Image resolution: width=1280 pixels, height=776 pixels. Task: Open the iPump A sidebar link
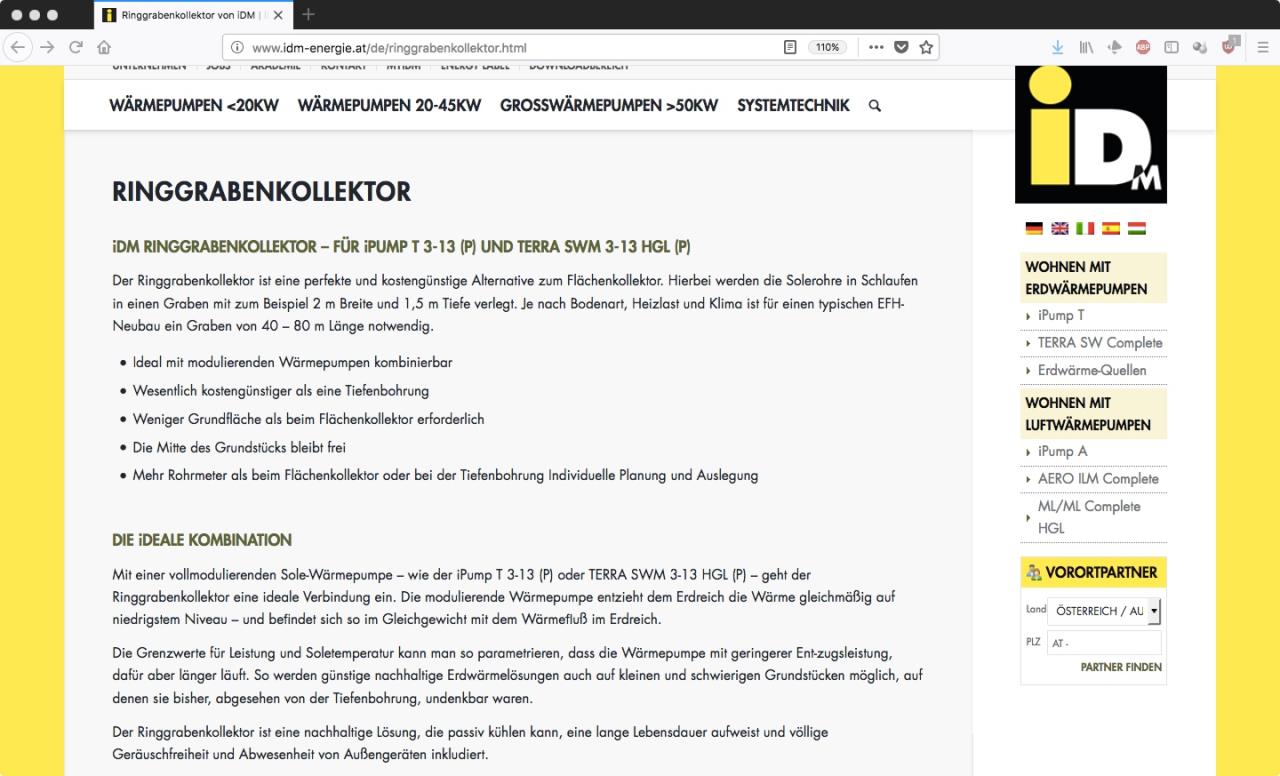(x=1062, y=452)
